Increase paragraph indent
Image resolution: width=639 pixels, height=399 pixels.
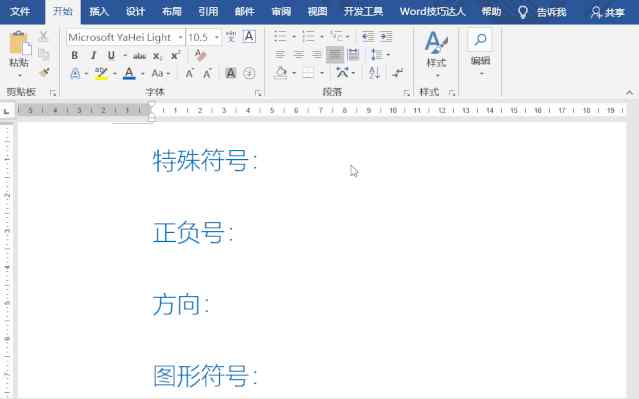pyautogui.click(x=386, y=37)
